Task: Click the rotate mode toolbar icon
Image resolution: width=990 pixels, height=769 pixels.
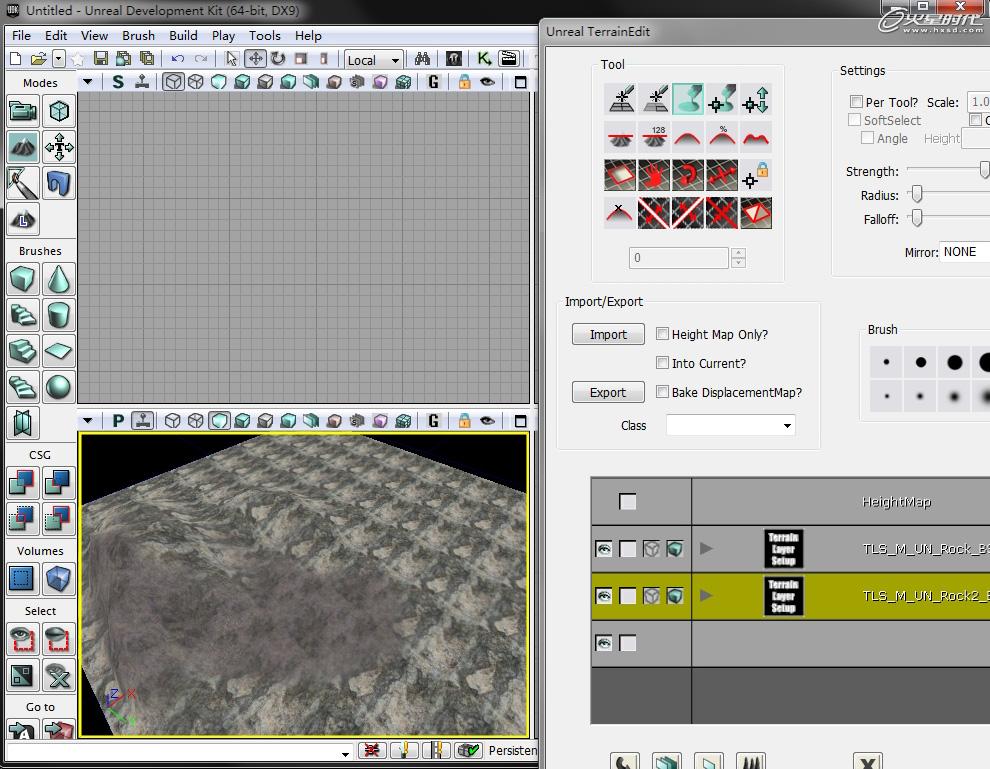Action: (x=278, y=59)
